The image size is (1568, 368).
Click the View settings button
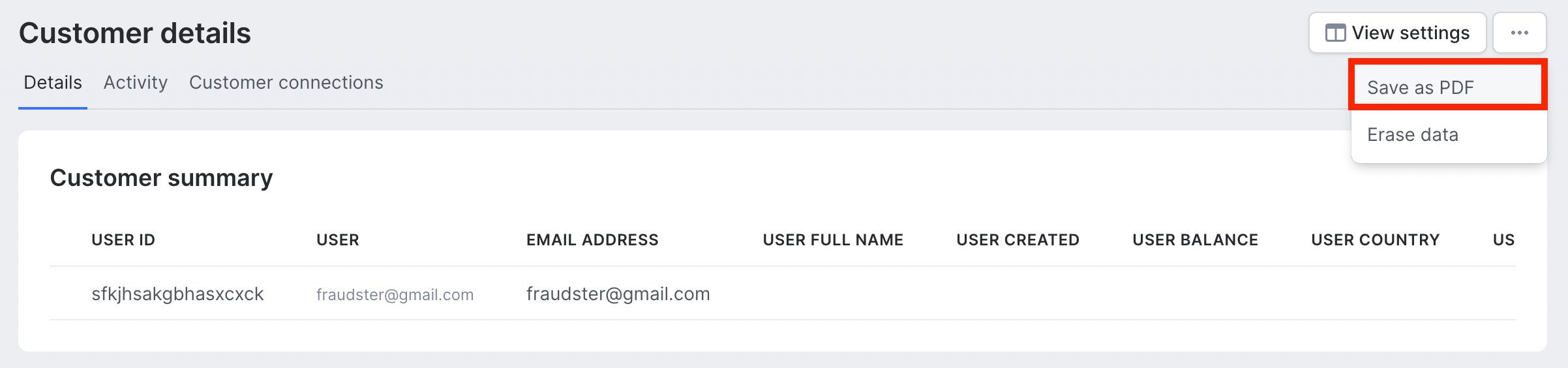tap(1397, 33)
